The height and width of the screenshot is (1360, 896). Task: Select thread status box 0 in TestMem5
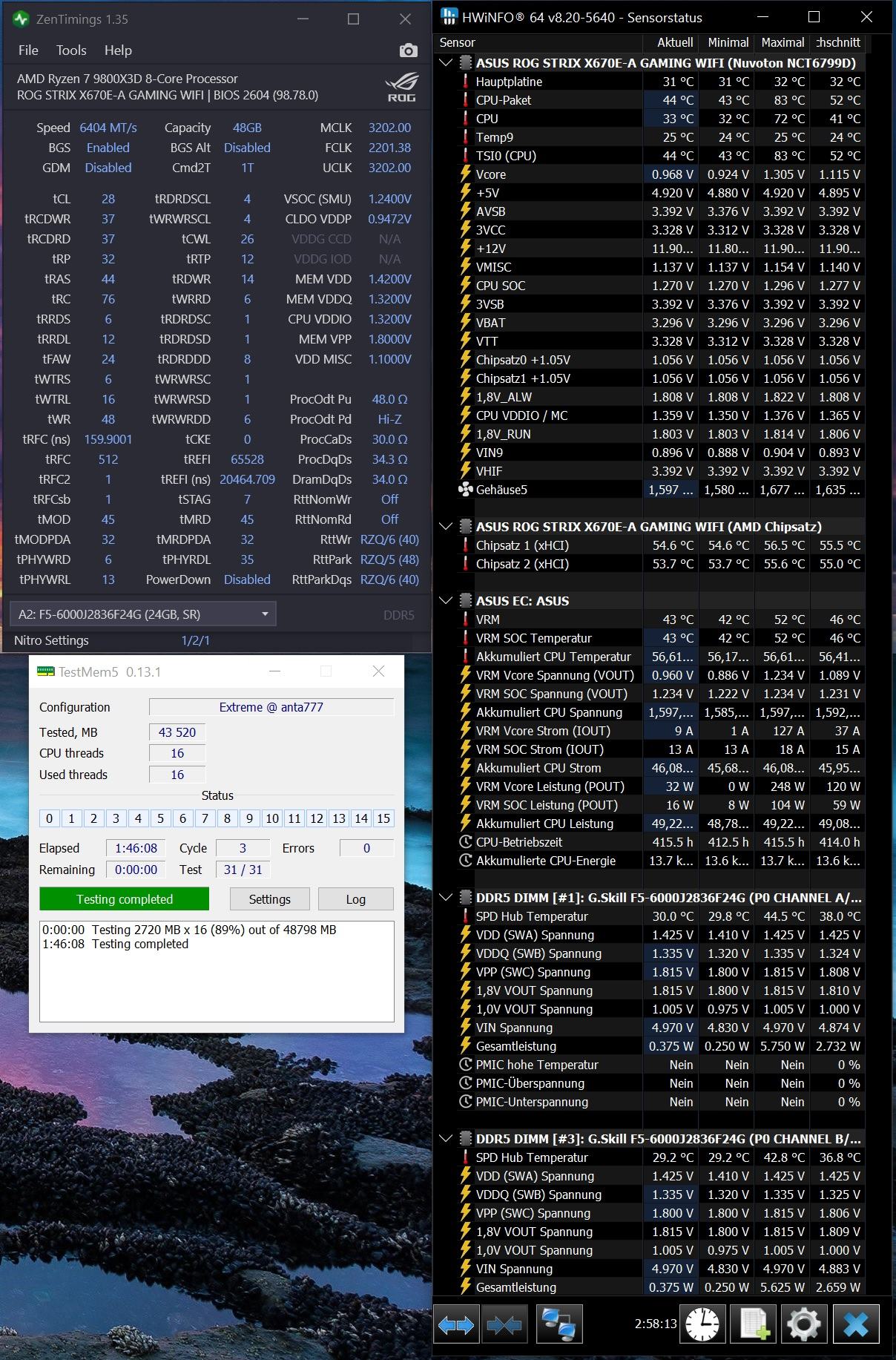click(49, 818)
